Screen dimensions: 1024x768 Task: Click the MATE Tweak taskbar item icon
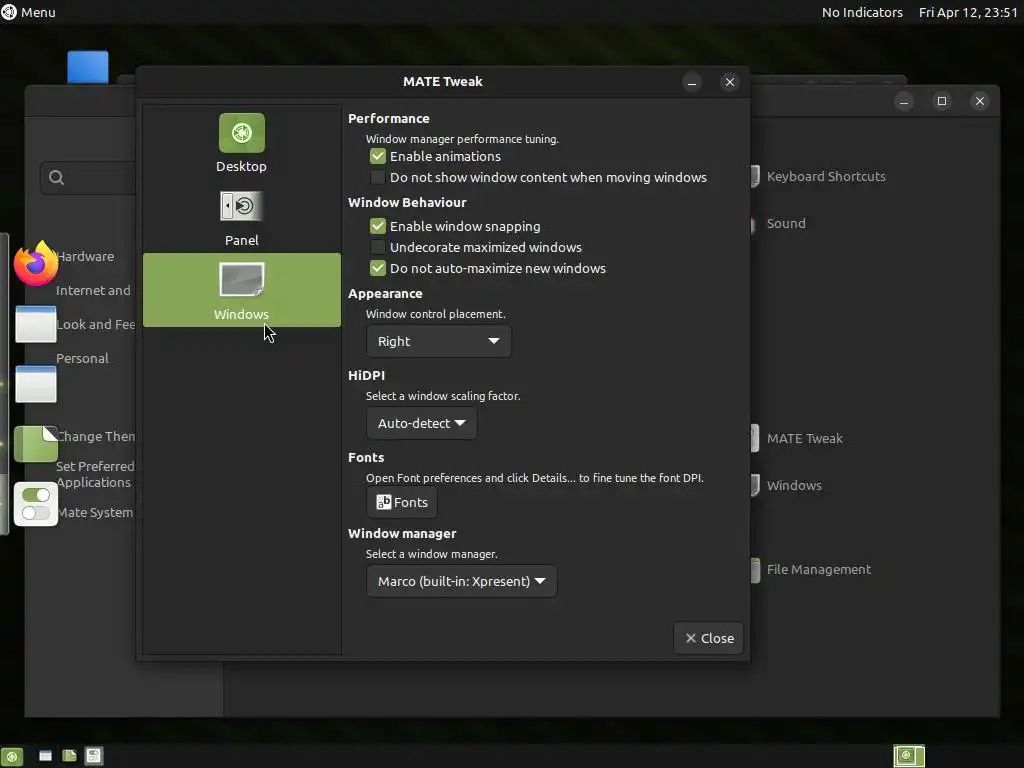point(94,756)
